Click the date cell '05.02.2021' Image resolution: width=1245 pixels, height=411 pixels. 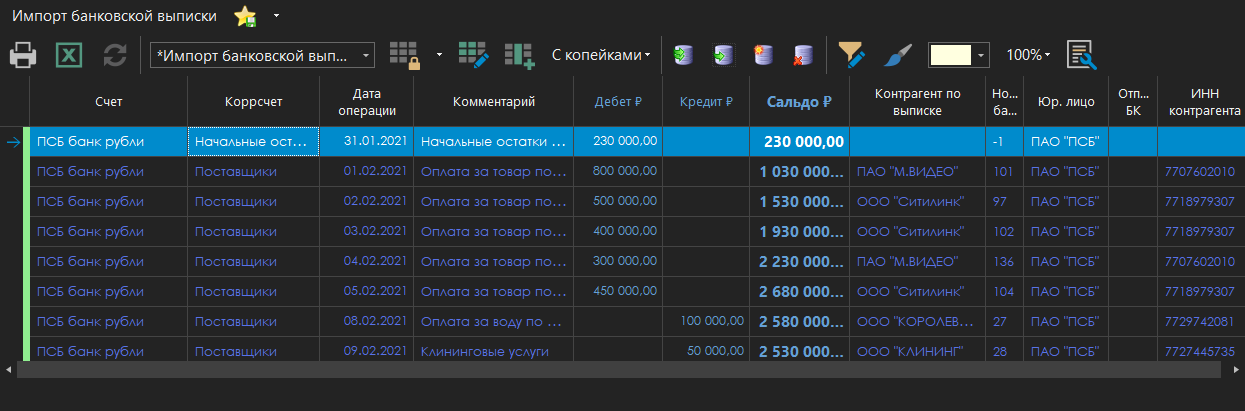click(366, 291)
